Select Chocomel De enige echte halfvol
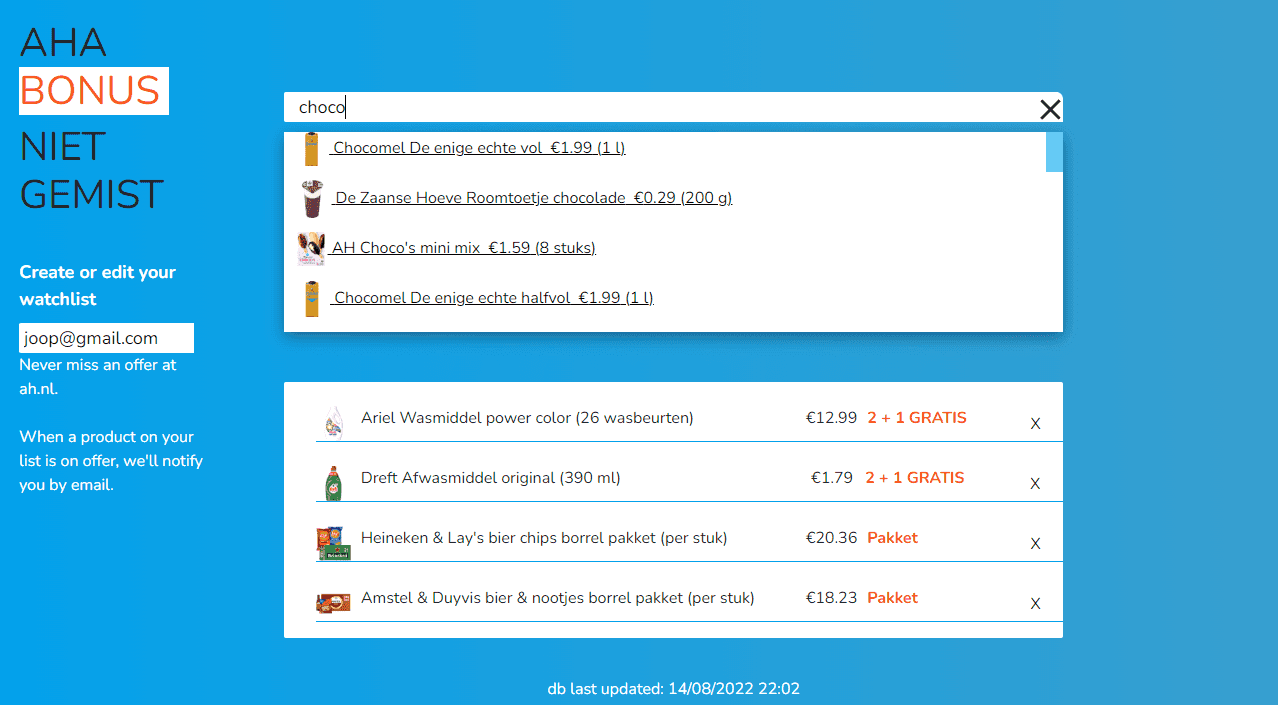Viewport: 1278px width, 705px height. [493, 298]
